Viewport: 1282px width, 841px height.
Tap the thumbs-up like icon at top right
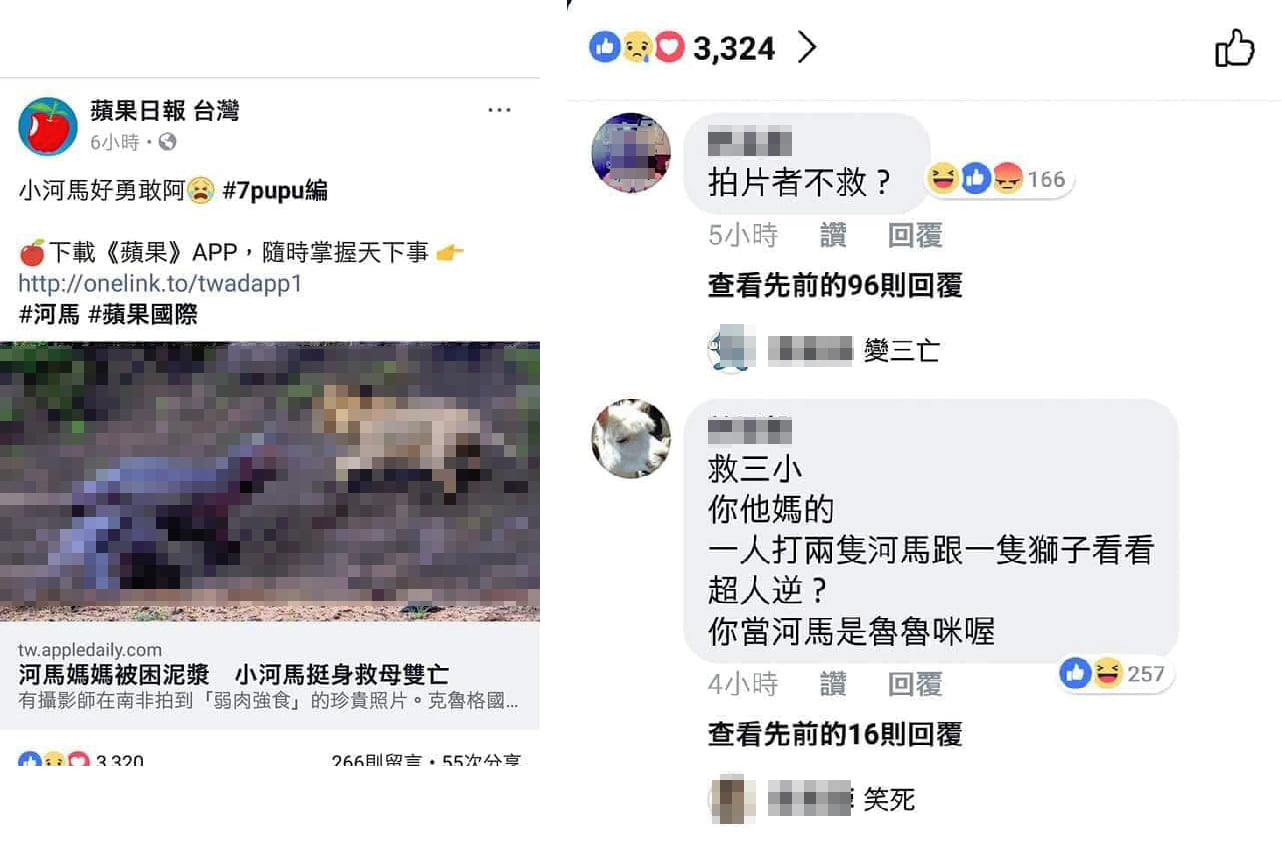(1234, 48)
